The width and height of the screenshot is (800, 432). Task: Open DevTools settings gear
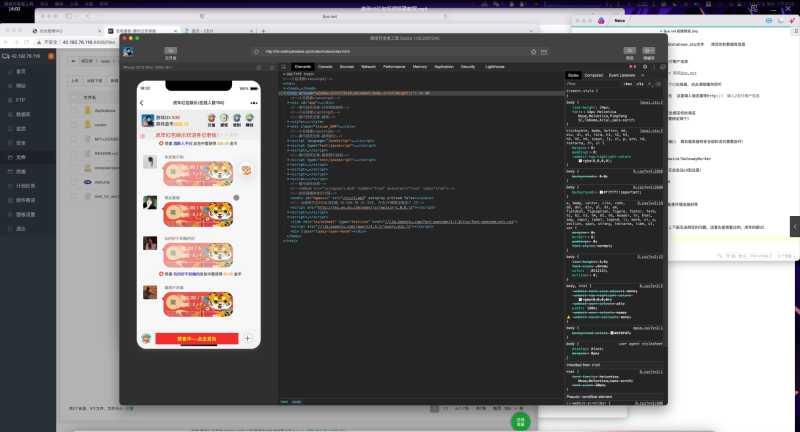pyautogui.click(x=645, y=67)
